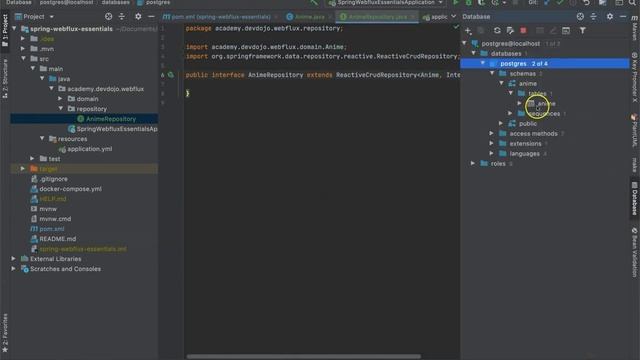Click the build hammer icon
Viewport: 640px width, 360px height.
(313, 2)
